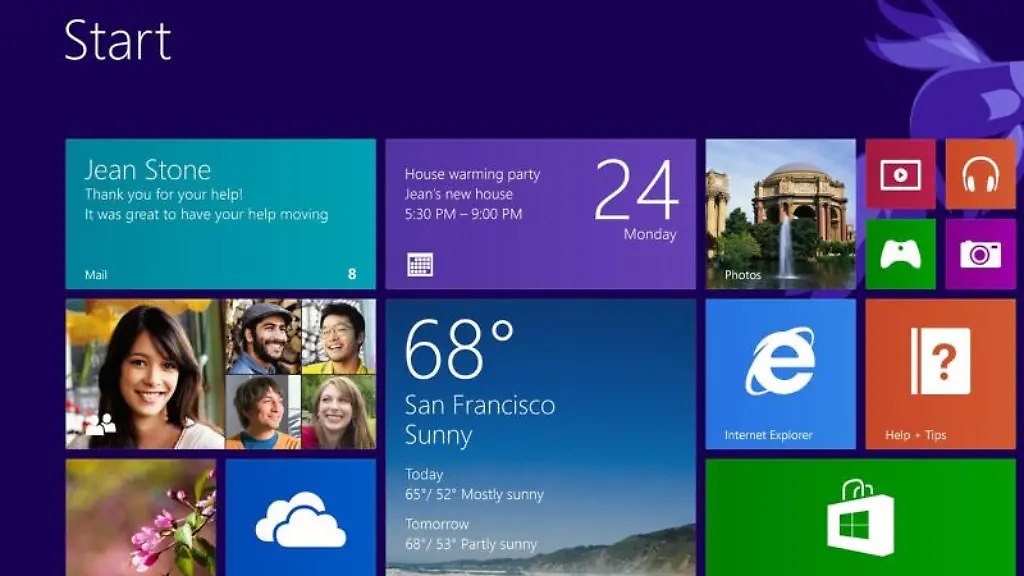
Task: Select the large smiling woman contact photo
Action: pos(145,373)
